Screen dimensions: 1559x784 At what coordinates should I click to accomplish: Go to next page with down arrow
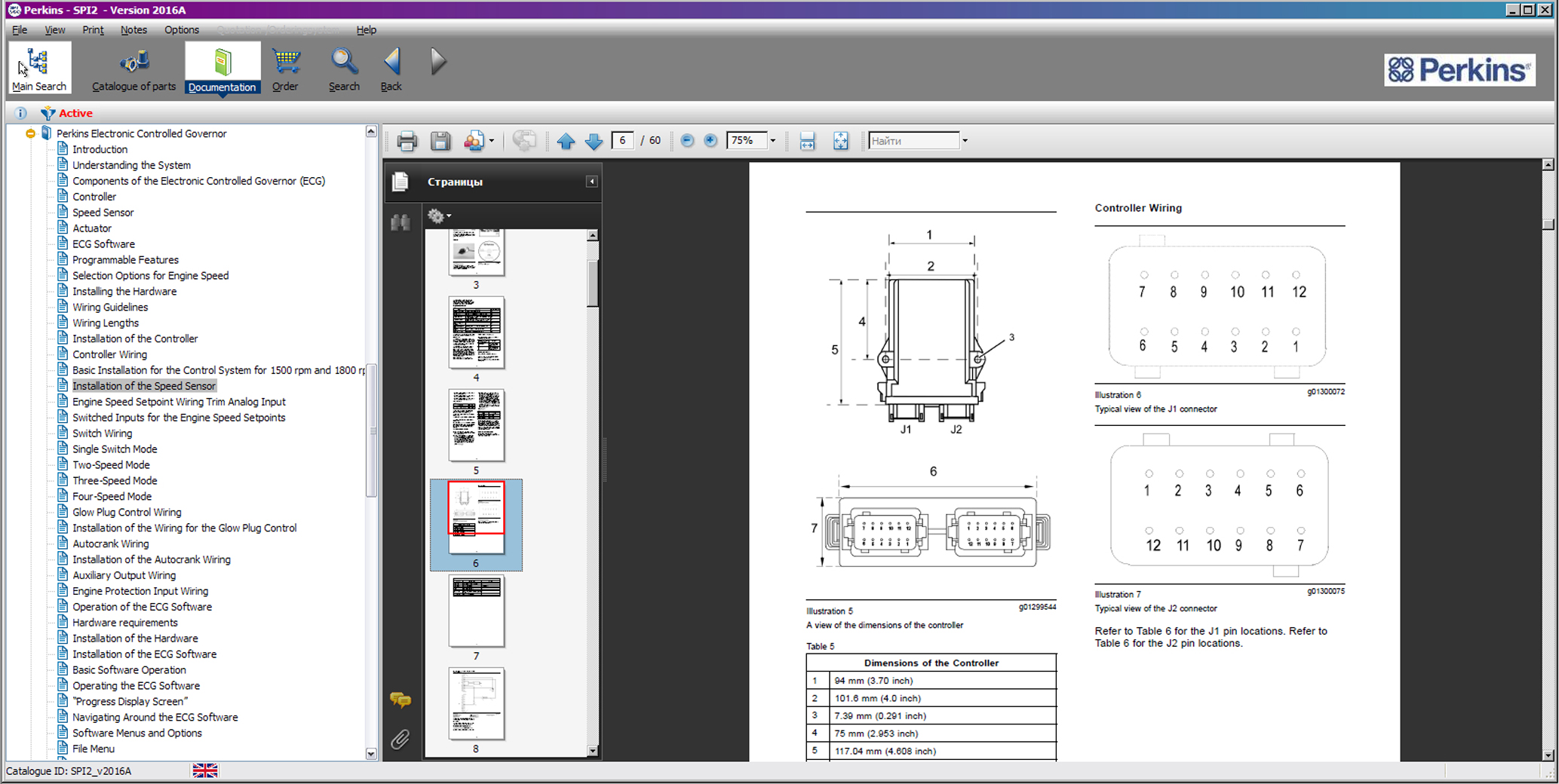(594, 141)
